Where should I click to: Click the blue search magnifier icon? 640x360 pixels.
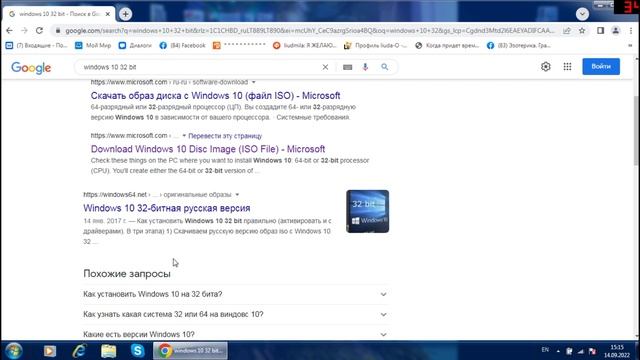pyautogui.click(x=384, y=67)
